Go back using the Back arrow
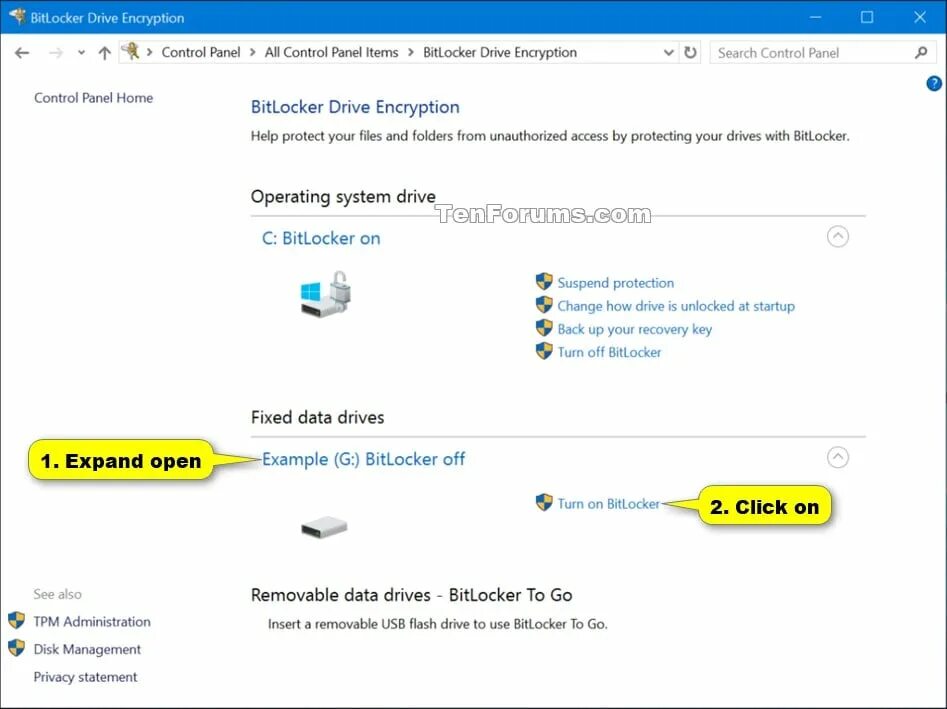This screenshot has height=709, width=947. tap(22, 53)
